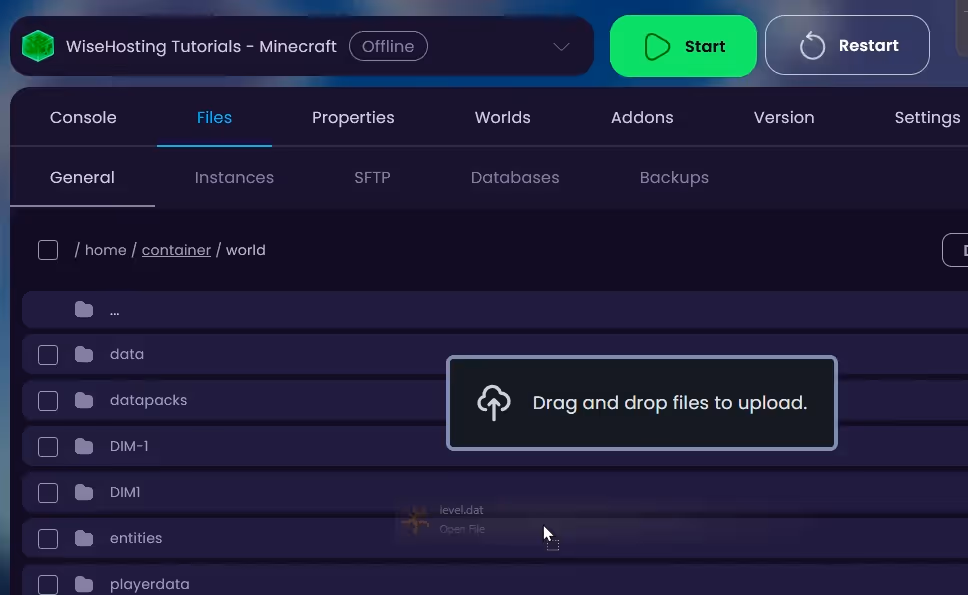Click the green Minecraft server cube icon
Image resolution: width=968 pixels, height=595 pixels.
click(38, 46)
